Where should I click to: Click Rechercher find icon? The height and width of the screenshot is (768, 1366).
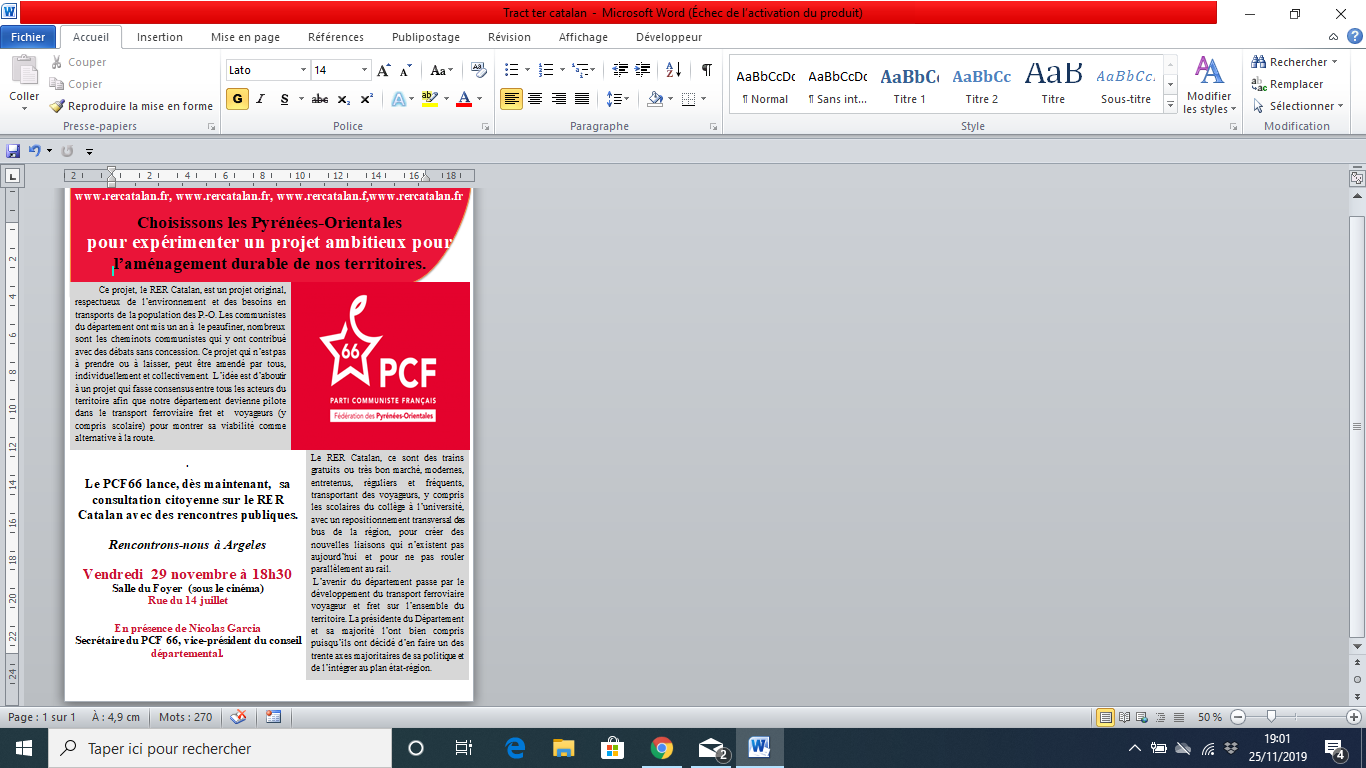coord(1259,62)
